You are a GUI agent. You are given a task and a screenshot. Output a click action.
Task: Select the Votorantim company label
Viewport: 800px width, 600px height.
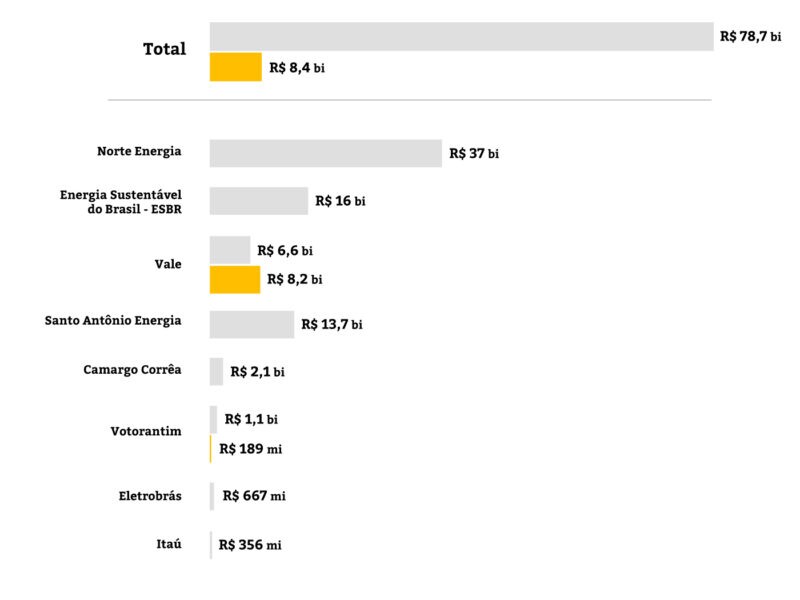(x=146, y=431)
